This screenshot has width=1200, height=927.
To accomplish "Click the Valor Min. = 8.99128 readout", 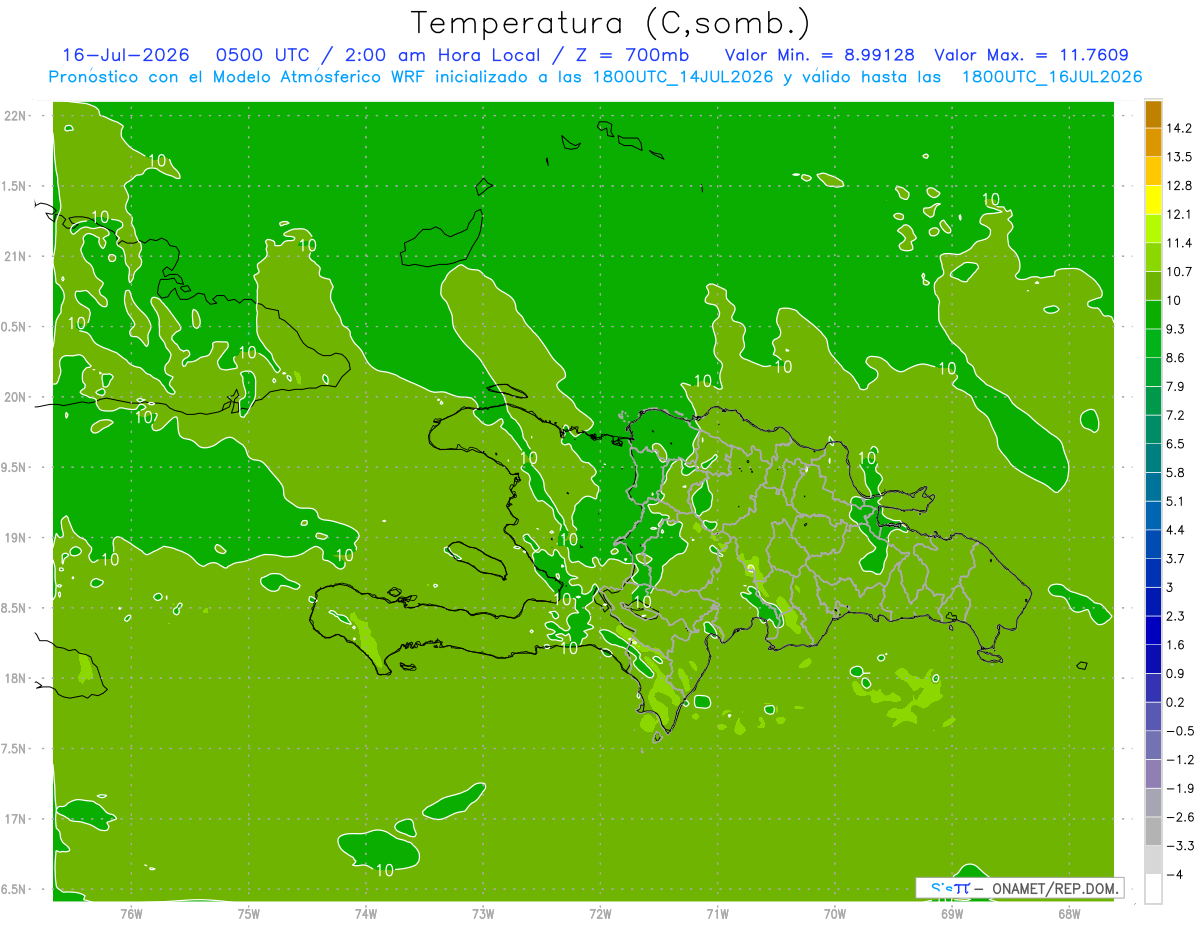I will click(x=819, y=55).
